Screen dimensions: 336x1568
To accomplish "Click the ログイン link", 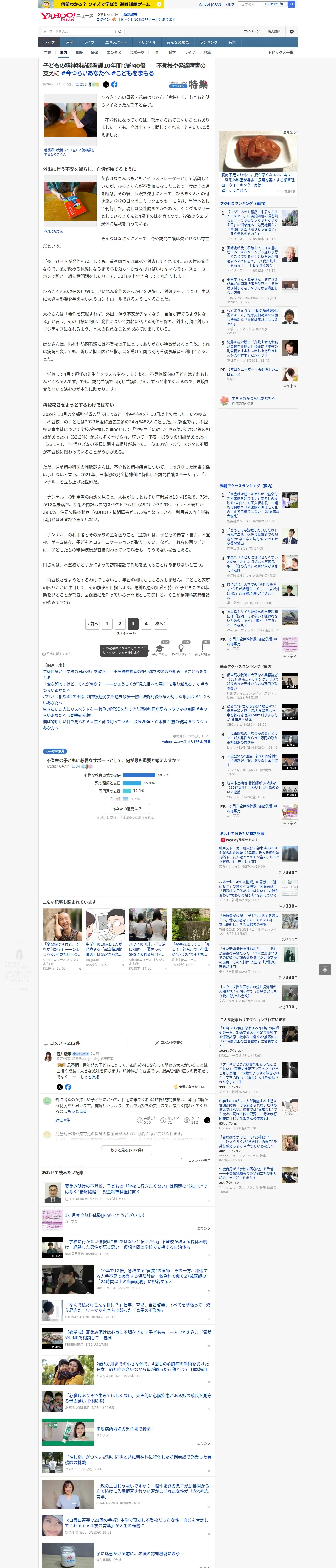I will pos(103,20).
